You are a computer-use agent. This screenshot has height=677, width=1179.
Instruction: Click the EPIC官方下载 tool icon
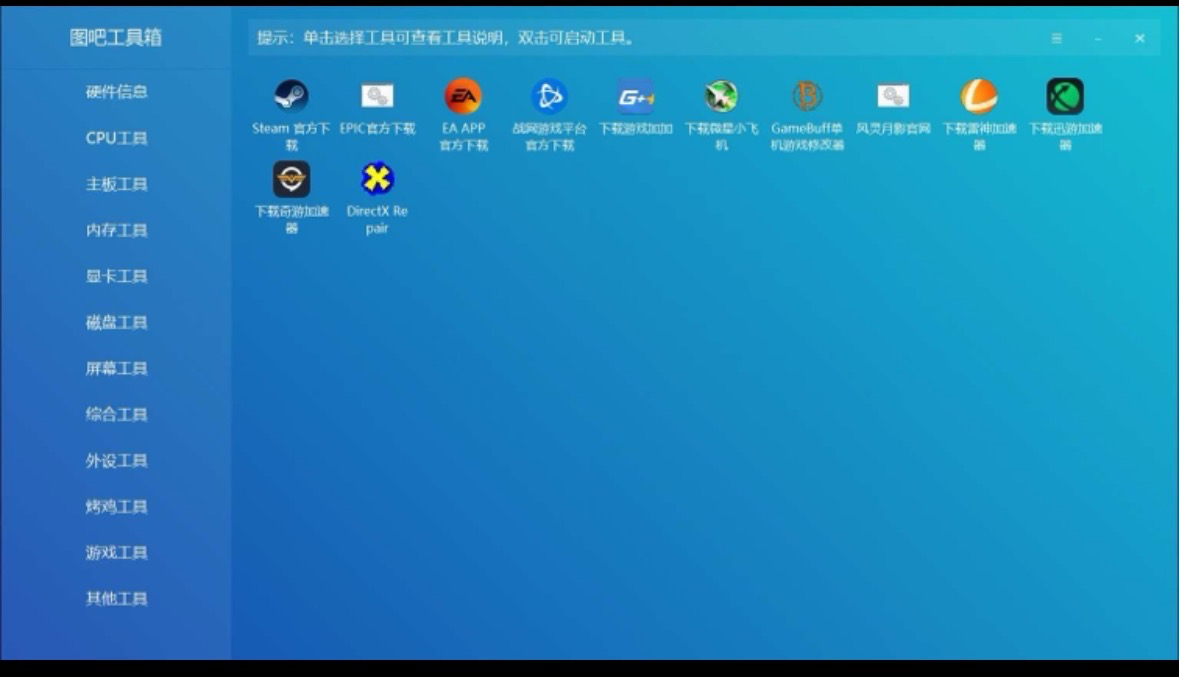point(377,97)
